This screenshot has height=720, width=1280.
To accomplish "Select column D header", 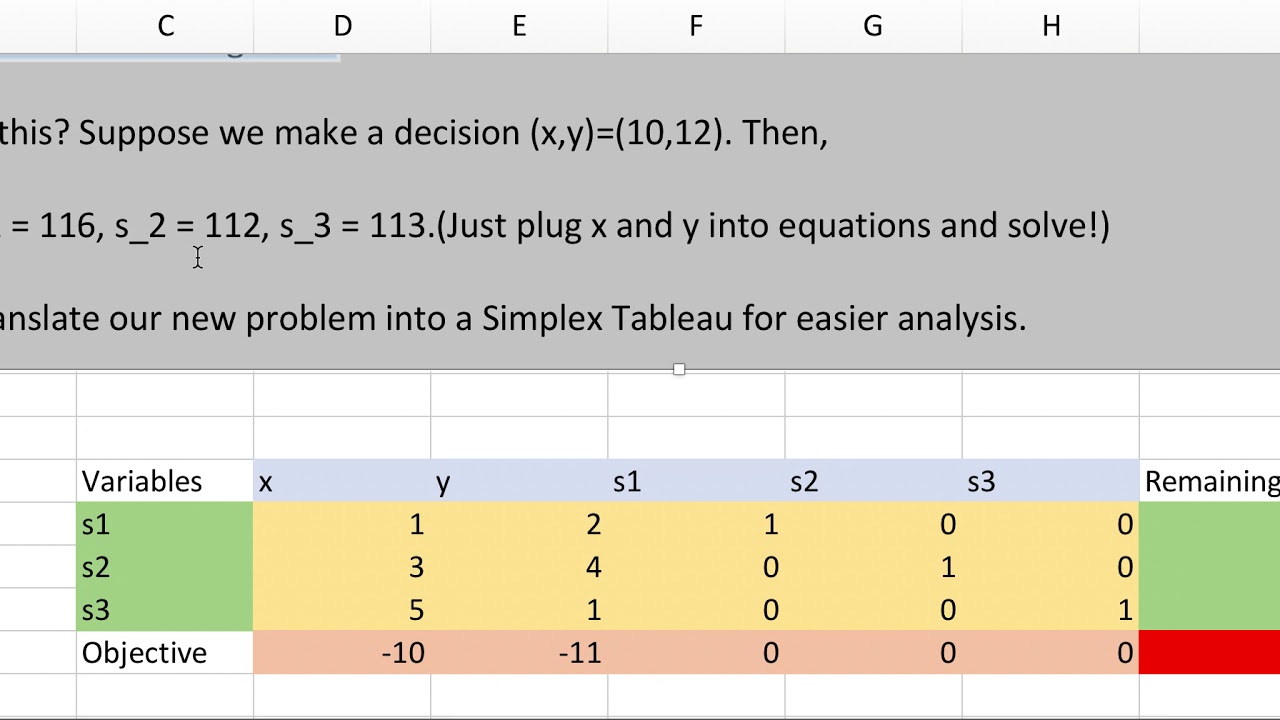I will 342,26.
